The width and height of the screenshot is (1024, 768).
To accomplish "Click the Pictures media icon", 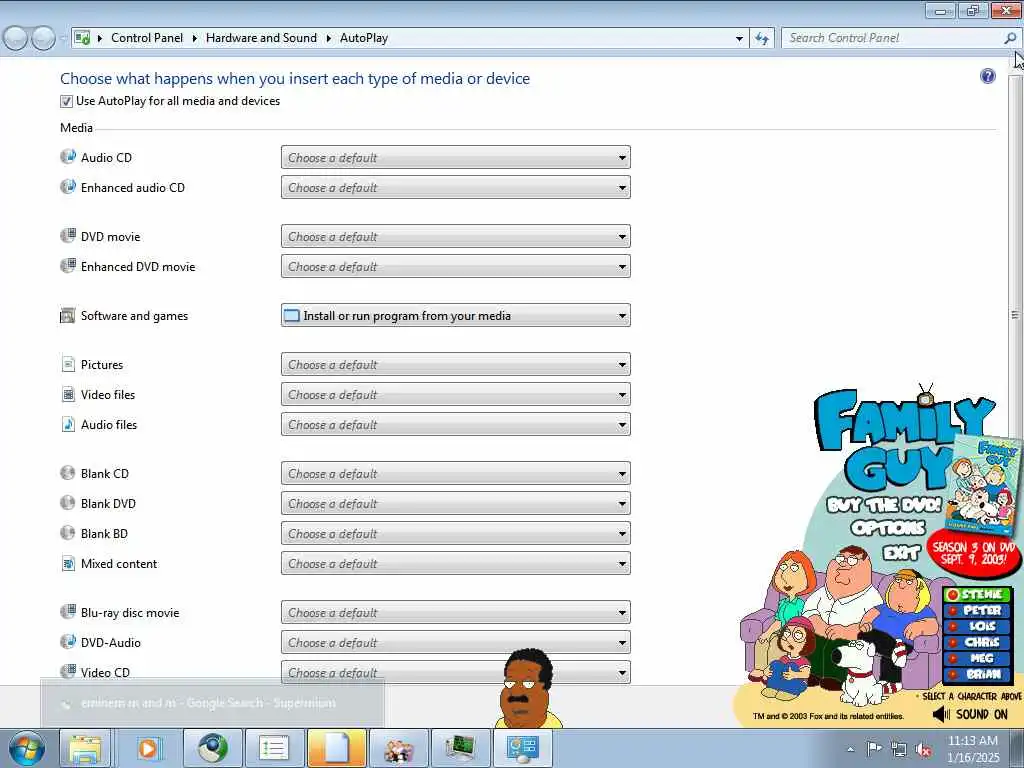I will 68,364.
